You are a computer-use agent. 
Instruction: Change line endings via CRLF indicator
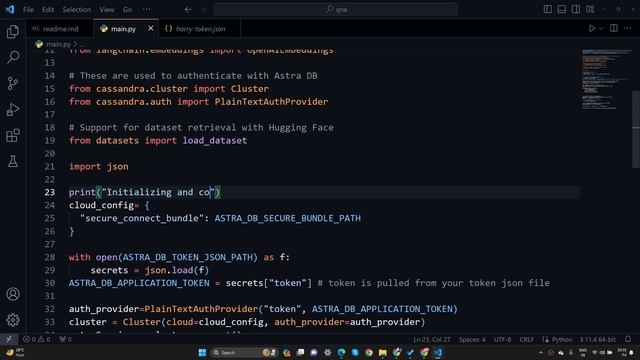pyautogui.click(x=527, y=339)
